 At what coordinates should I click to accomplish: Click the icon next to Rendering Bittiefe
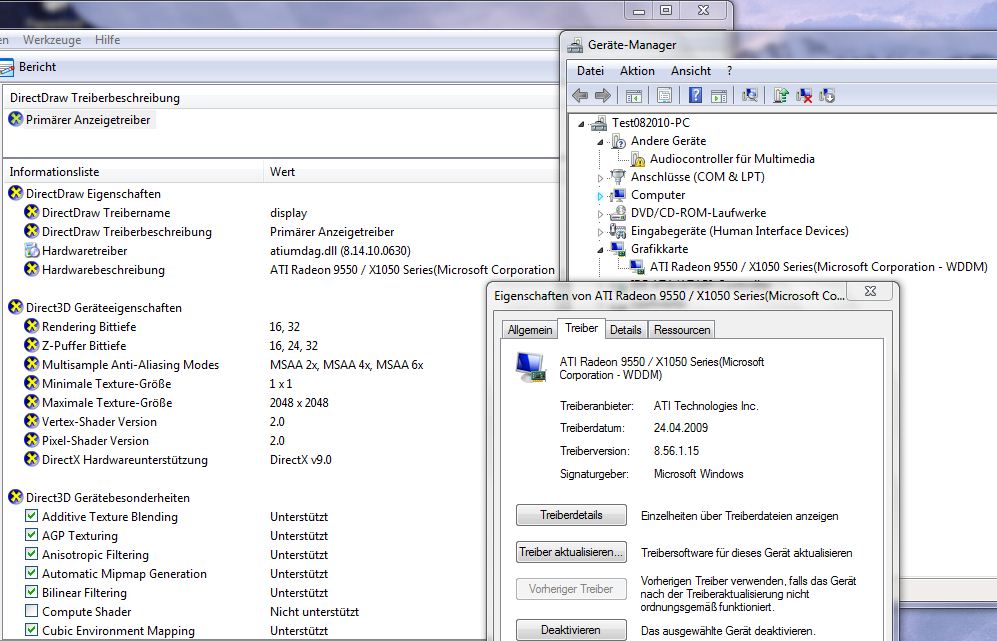point(31,326)
